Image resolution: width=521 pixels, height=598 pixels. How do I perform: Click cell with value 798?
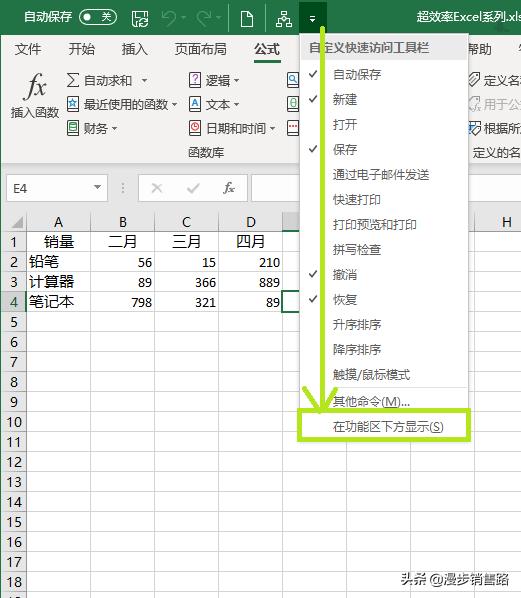tap(122, 302)
